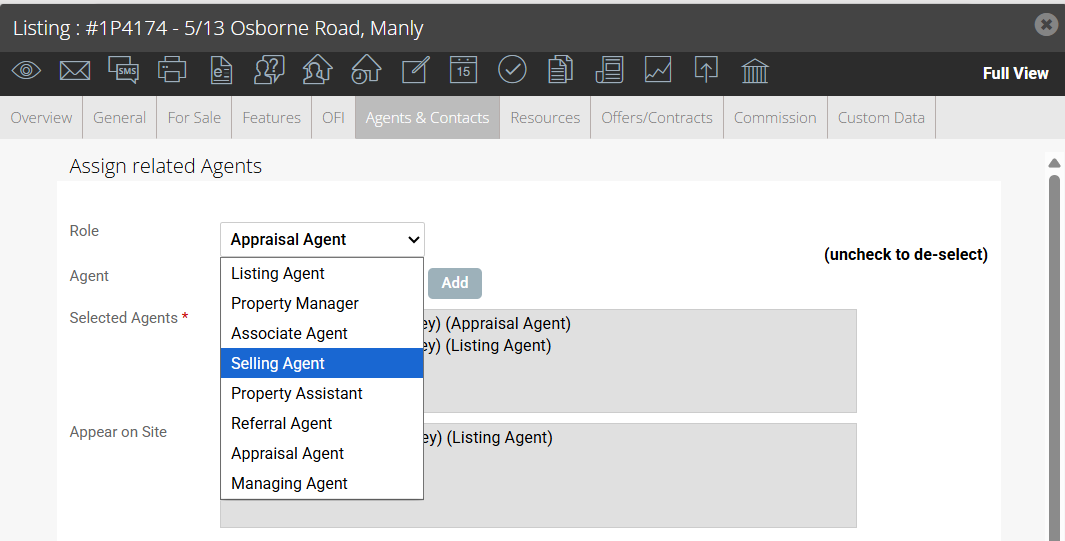
Task: Click the newspaper scroll icon
Action: pos(609,70)
